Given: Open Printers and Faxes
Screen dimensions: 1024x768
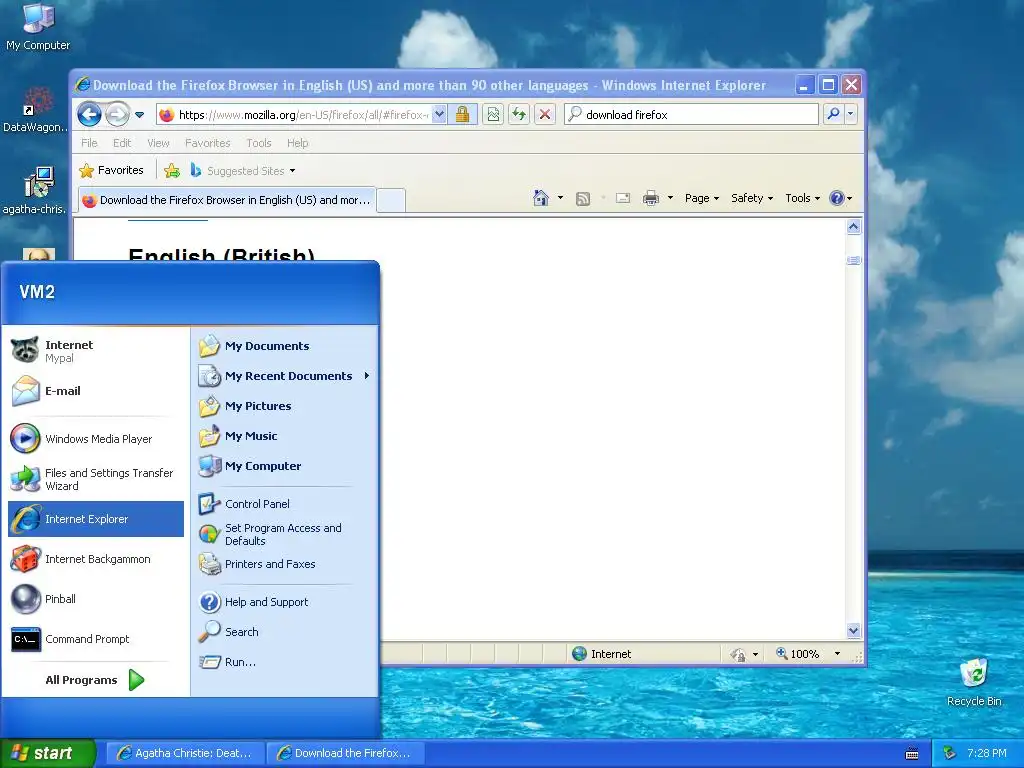Looking at the screenshot, I should coord(285,564).
